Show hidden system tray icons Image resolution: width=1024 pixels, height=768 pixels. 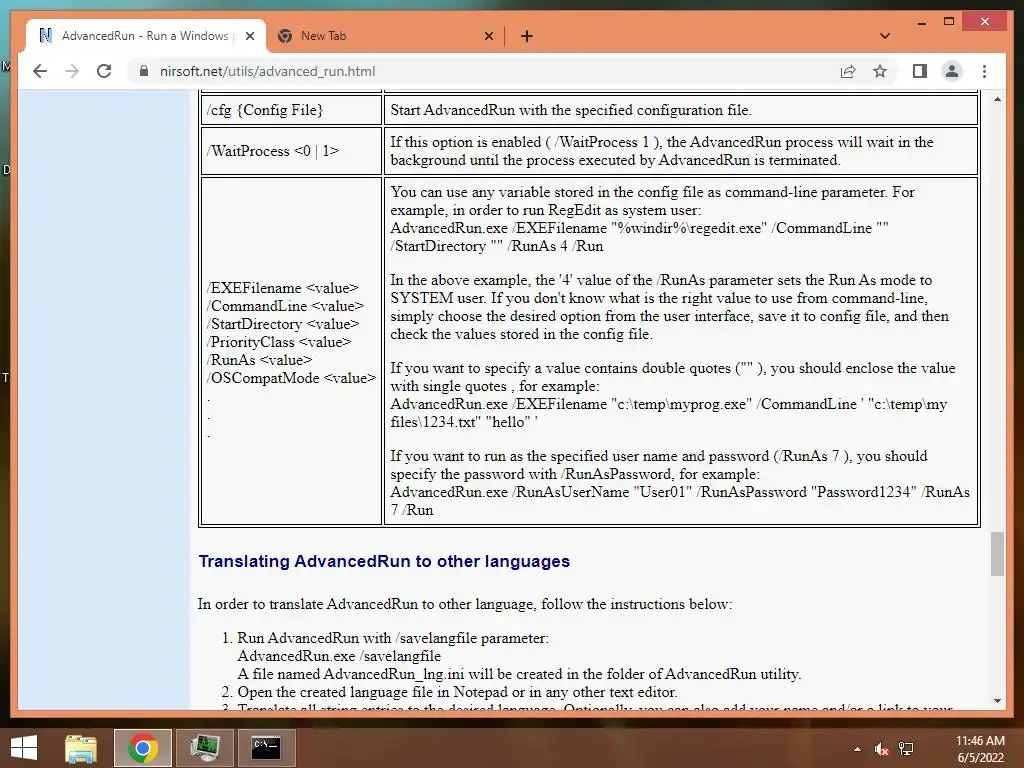coord(857,749)
